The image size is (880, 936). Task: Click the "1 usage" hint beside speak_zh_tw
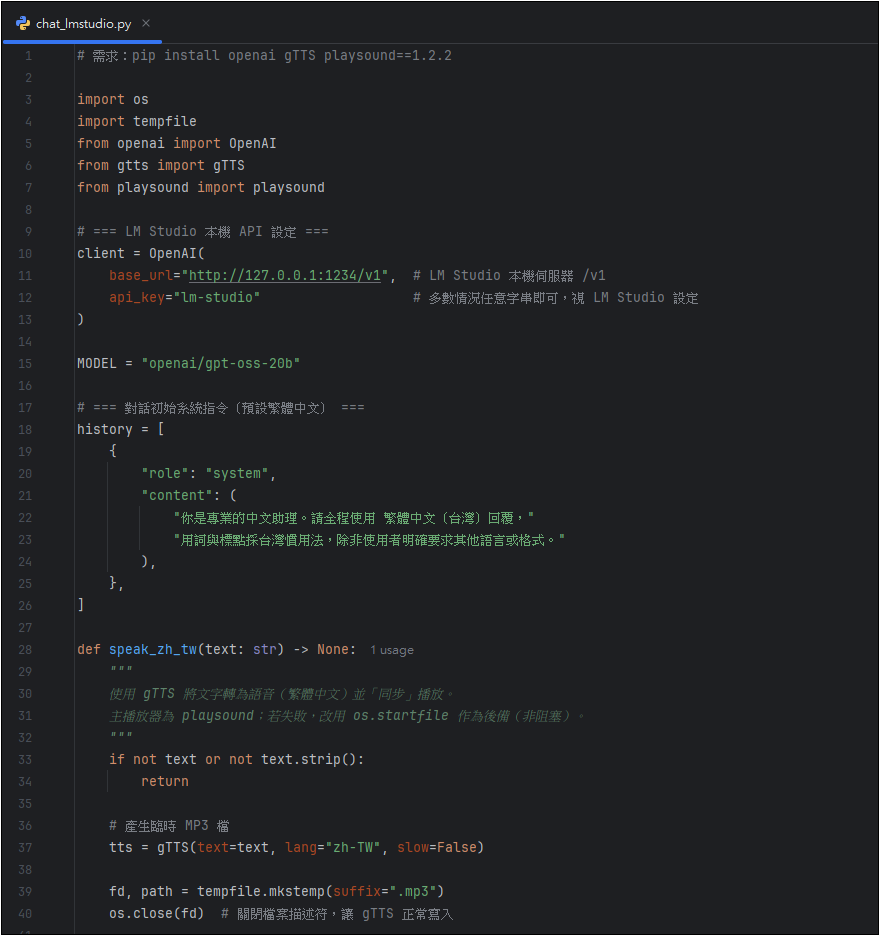391,650
